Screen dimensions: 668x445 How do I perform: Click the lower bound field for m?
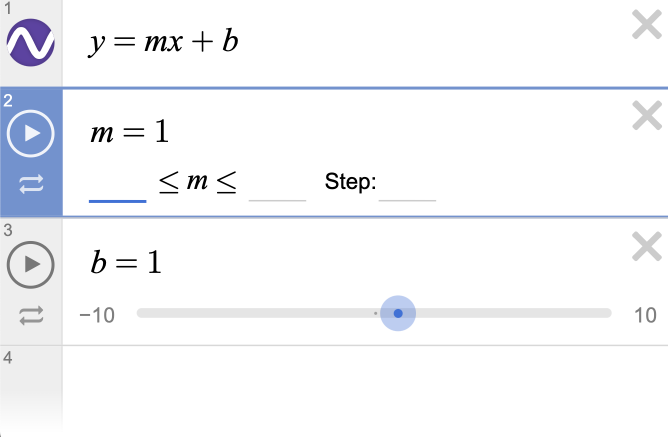coord(118,186)
